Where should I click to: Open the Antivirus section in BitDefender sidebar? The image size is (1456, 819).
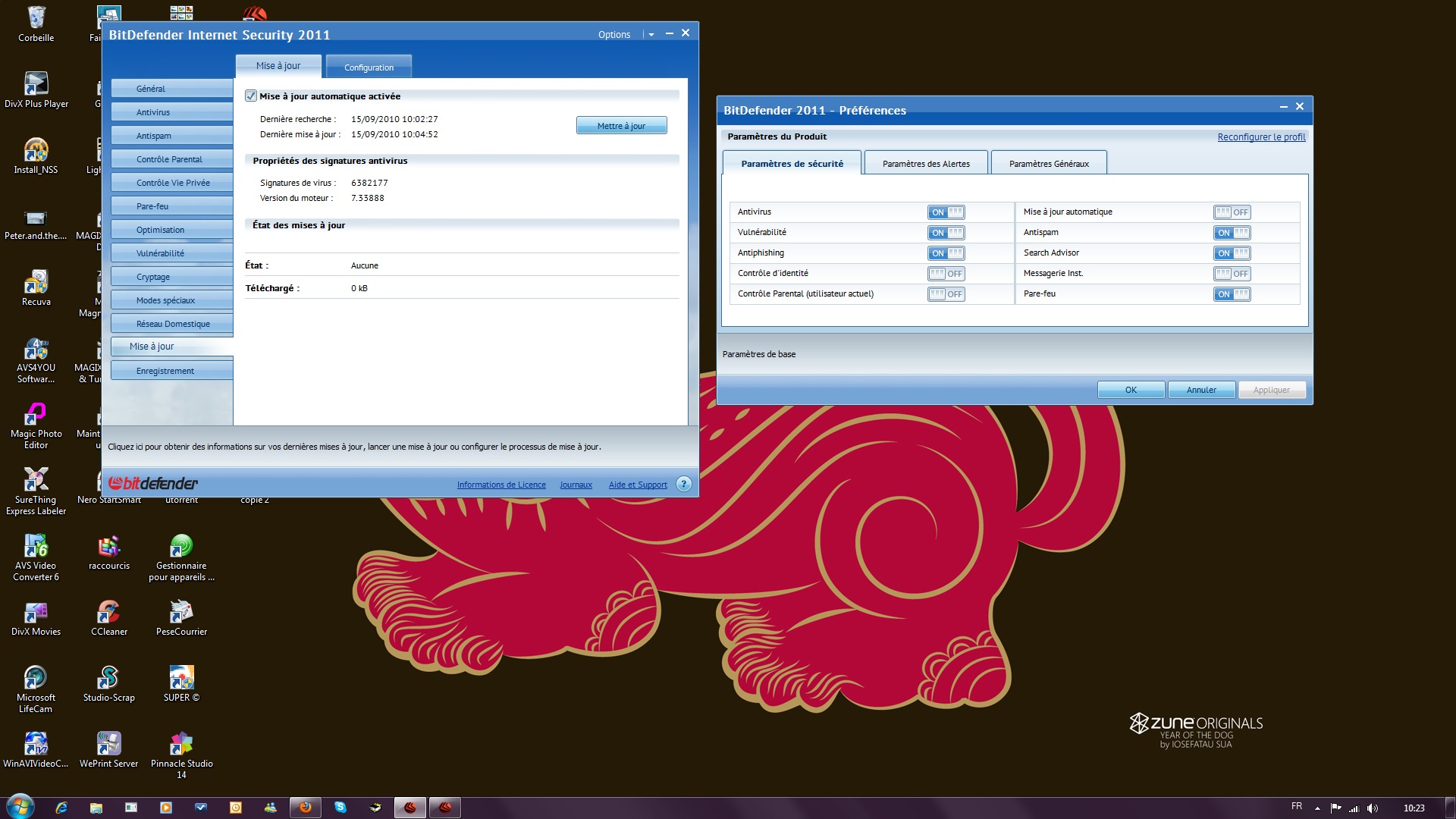coord(172,112)
